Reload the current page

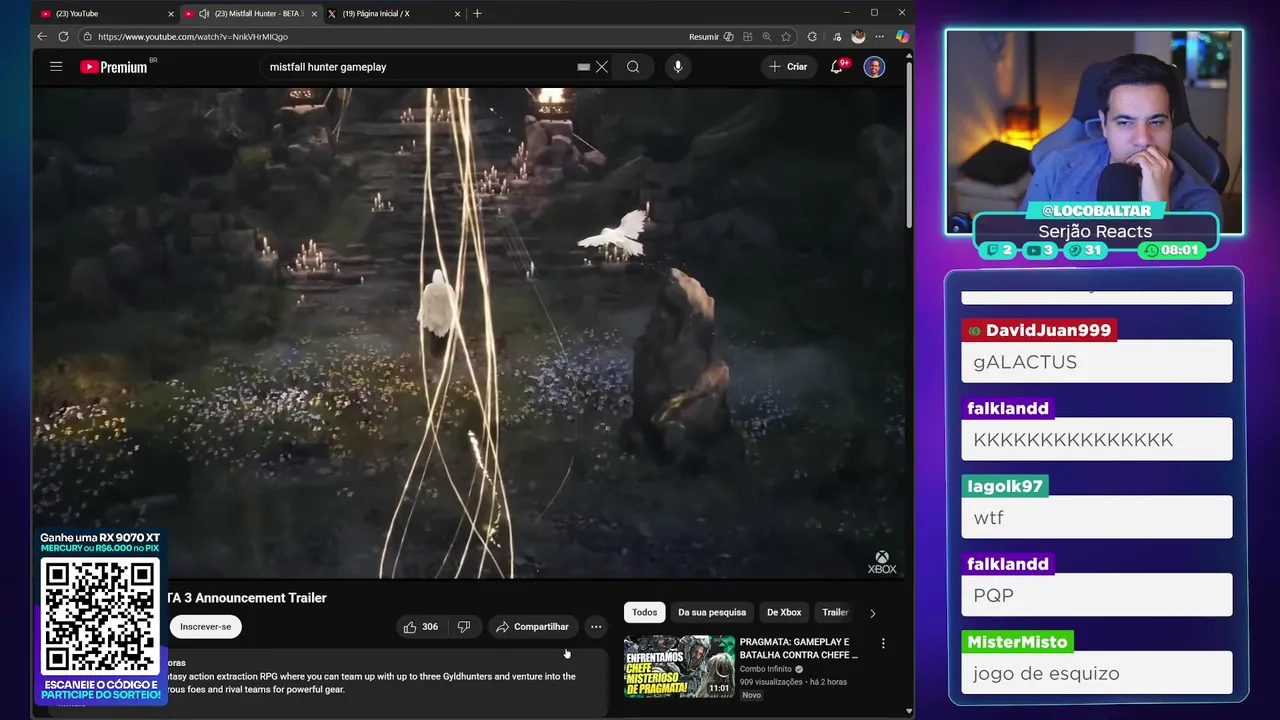pos(63,36)
